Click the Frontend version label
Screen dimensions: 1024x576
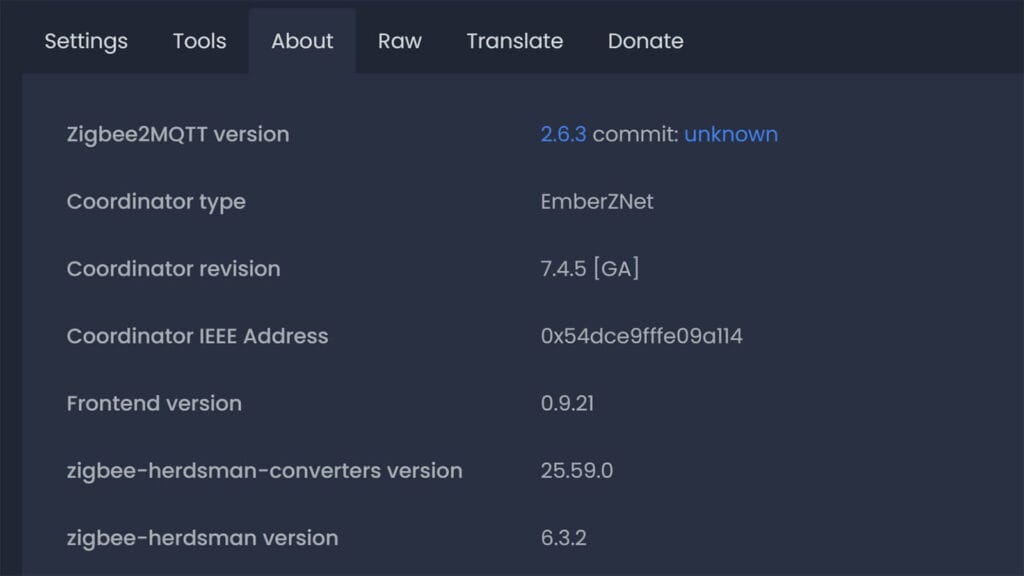click(154, 403)
